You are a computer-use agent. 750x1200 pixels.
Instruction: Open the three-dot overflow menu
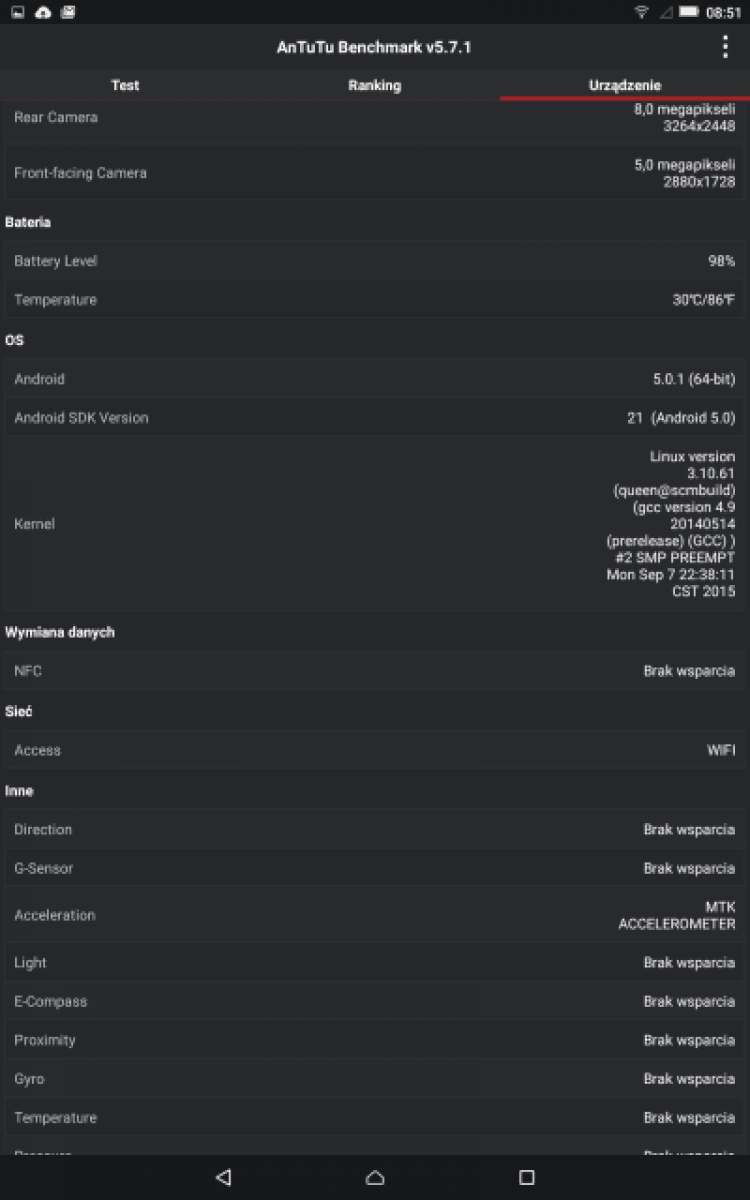click(725, 47)
